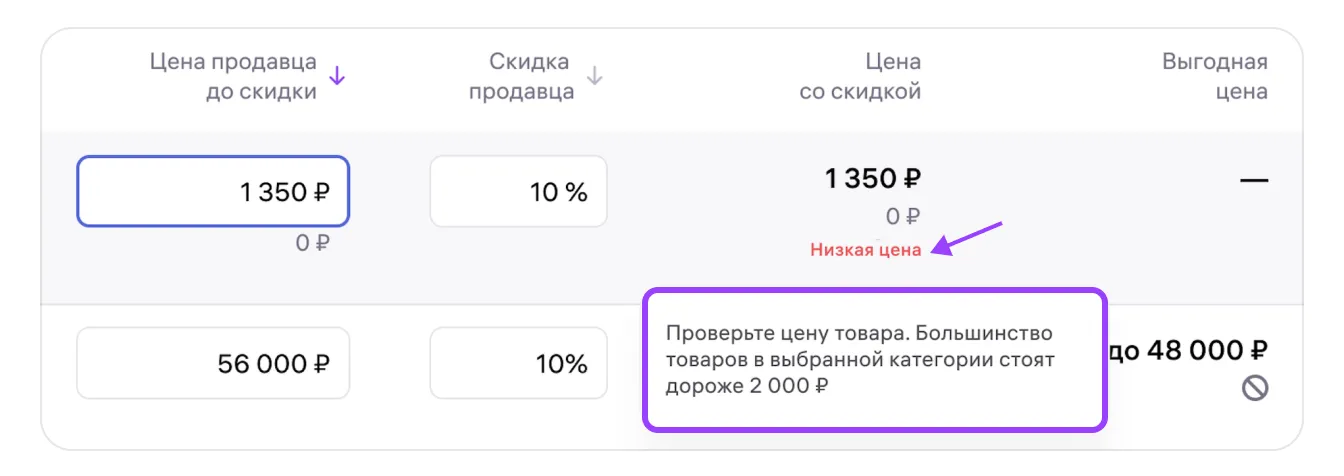
Task: Click the 10 % discount field in first row
Action: tap(518, 192)
